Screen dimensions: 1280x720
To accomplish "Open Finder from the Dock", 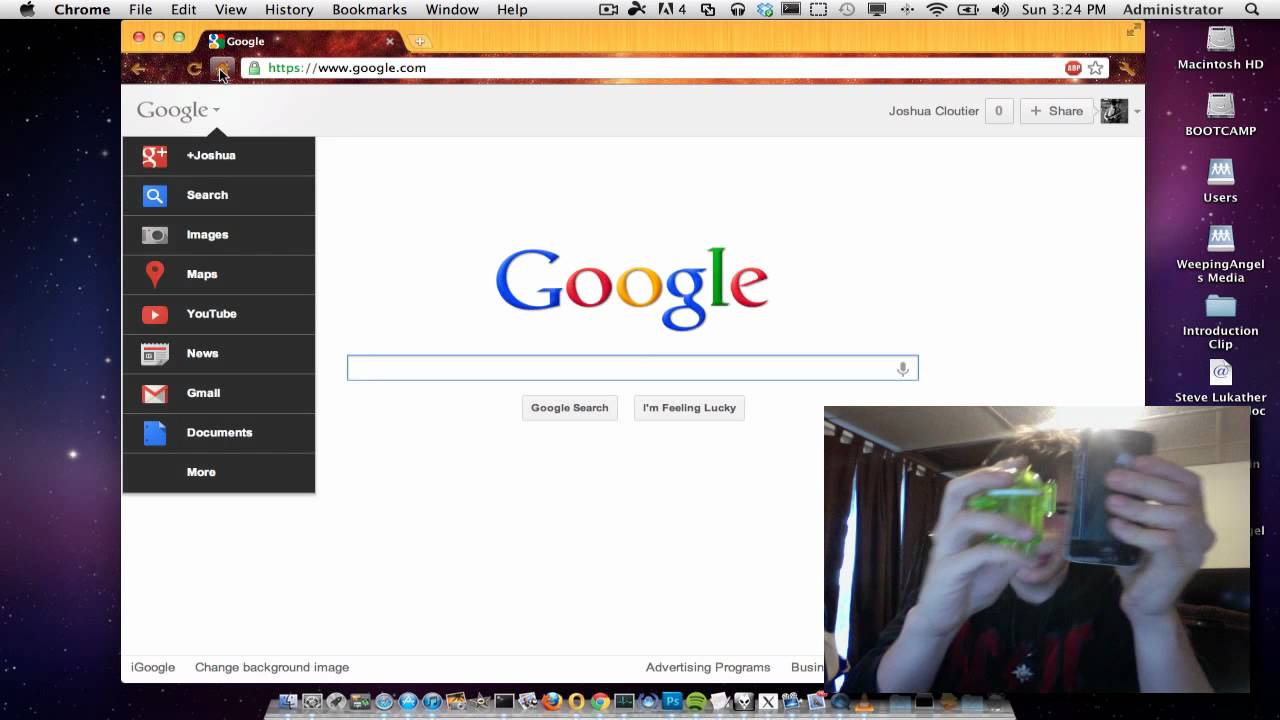I will (x=288, y=702).
